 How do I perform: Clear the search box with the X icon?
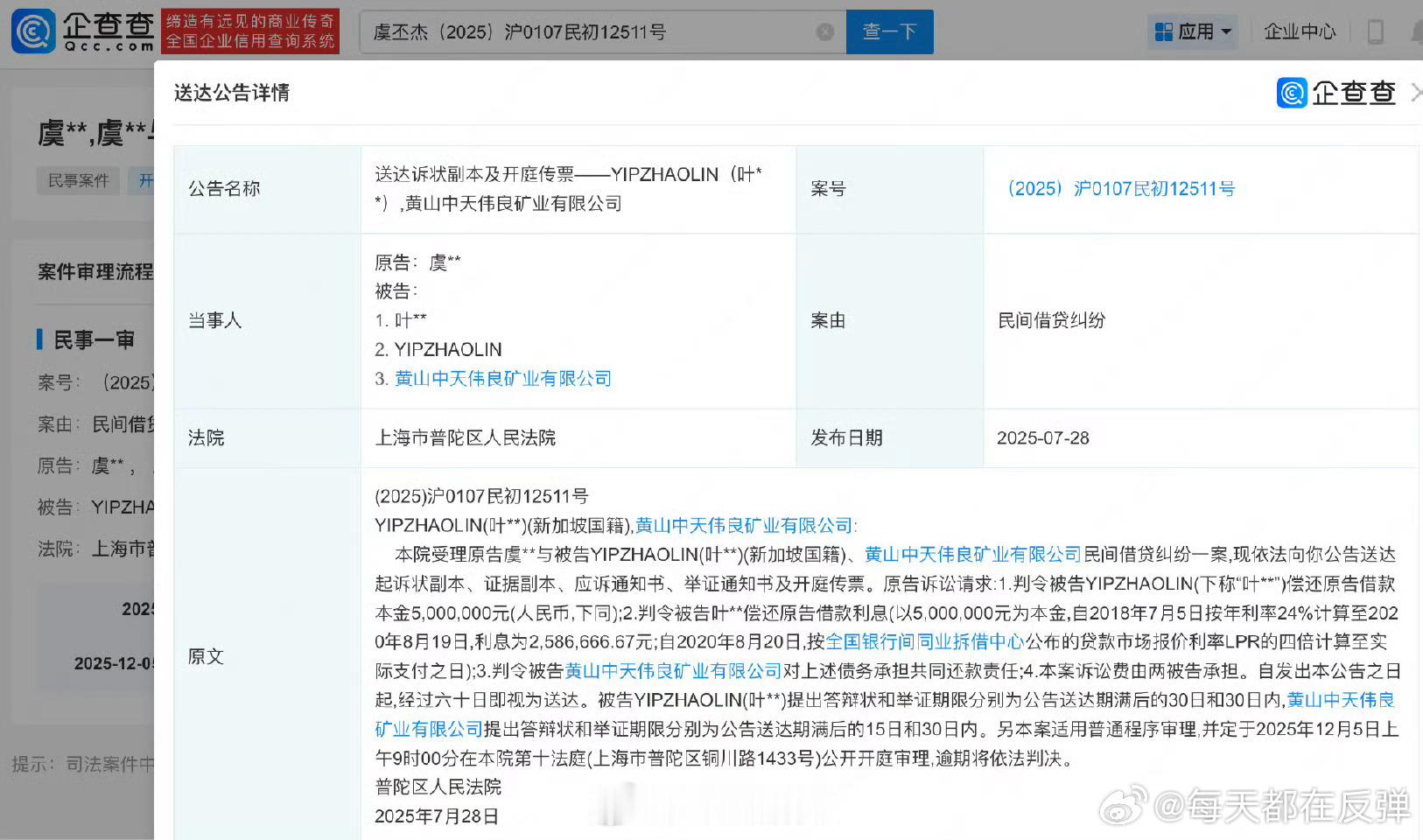[x=824, y=32]
